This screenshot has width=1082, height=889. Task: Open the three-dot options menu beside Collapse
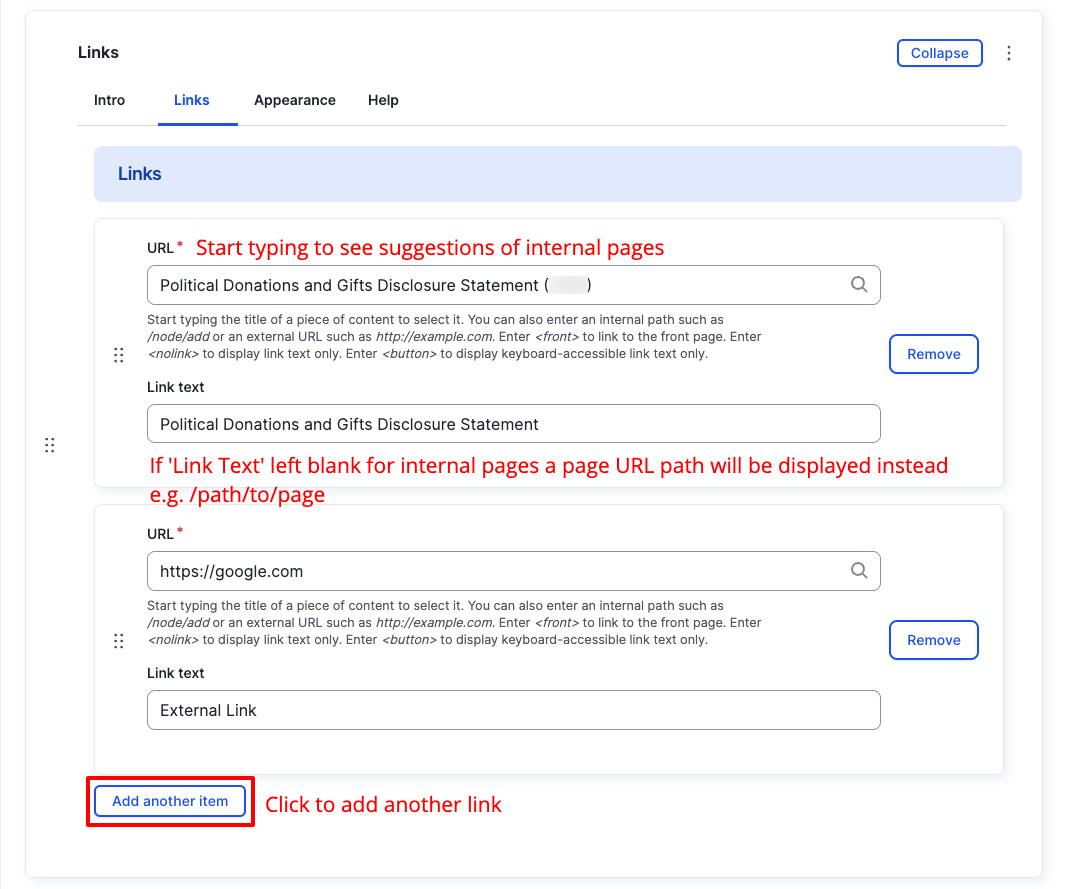1009,53
